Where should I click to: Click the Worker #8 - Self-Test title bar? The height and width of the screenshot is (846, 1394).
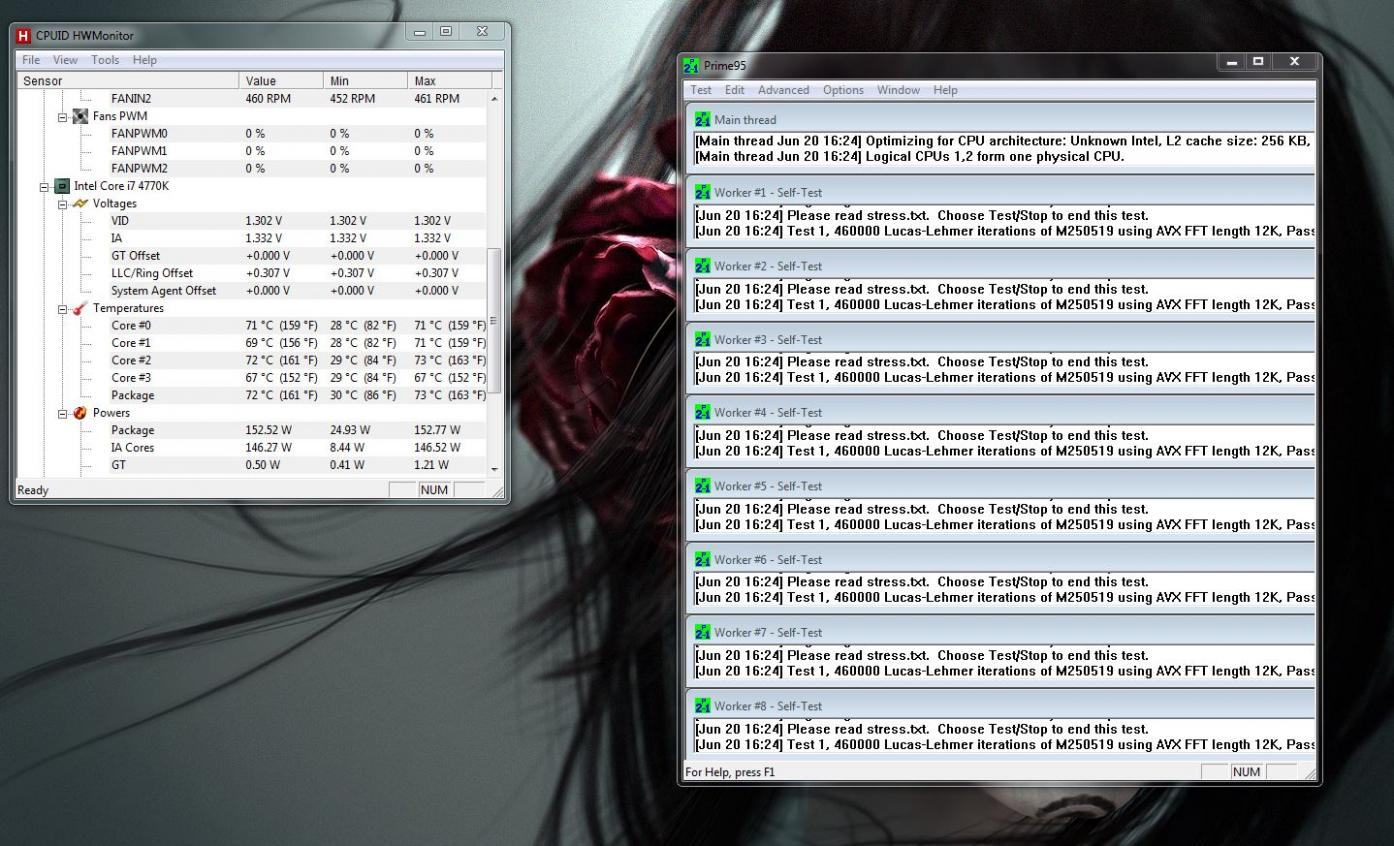1002,706
